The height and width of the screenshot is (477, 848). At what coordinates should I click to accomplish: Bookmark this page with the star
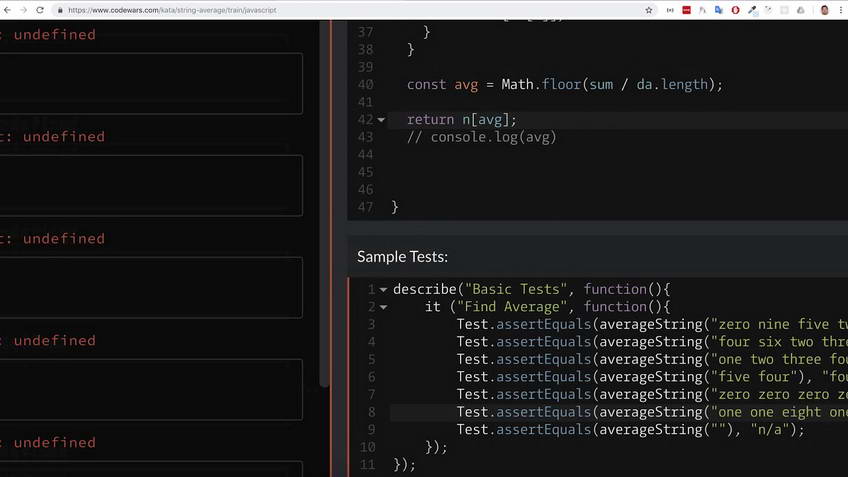648,10
